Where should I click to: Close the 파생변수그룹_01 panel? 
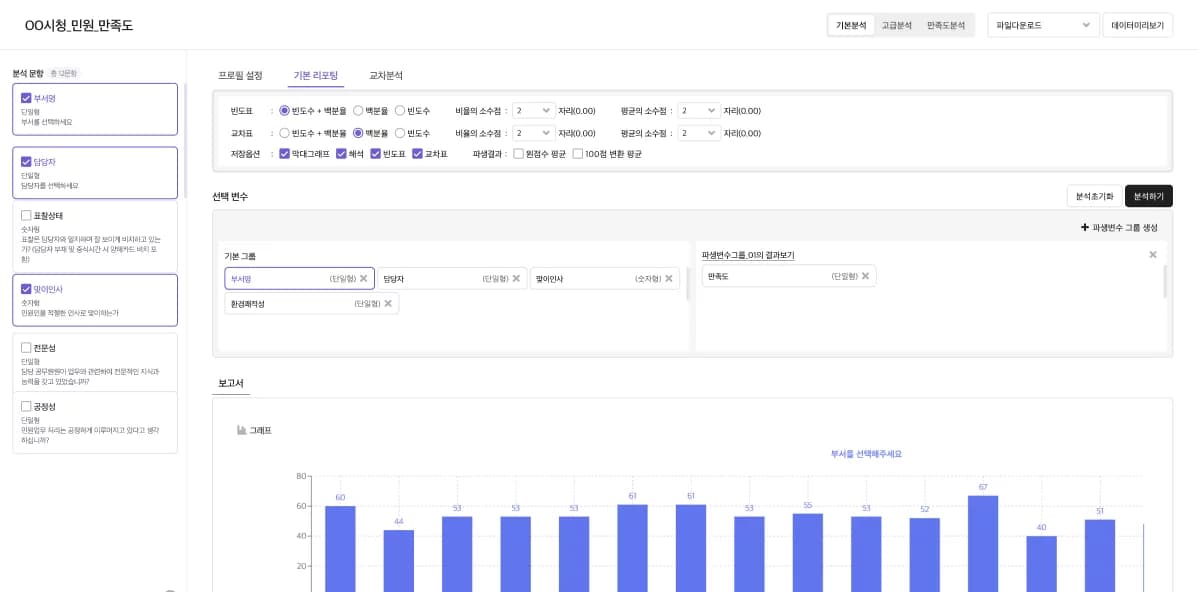point(1152,255)
